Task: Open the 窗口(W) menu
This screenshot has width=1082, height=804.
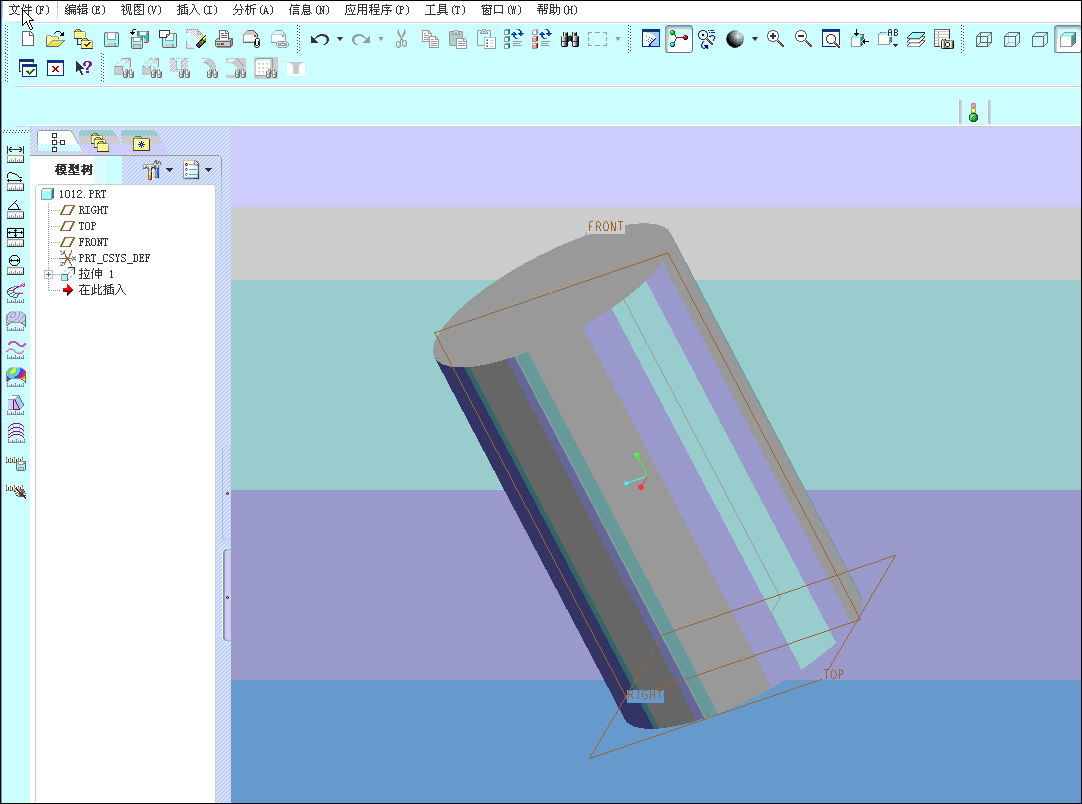Action: point(501,10)
